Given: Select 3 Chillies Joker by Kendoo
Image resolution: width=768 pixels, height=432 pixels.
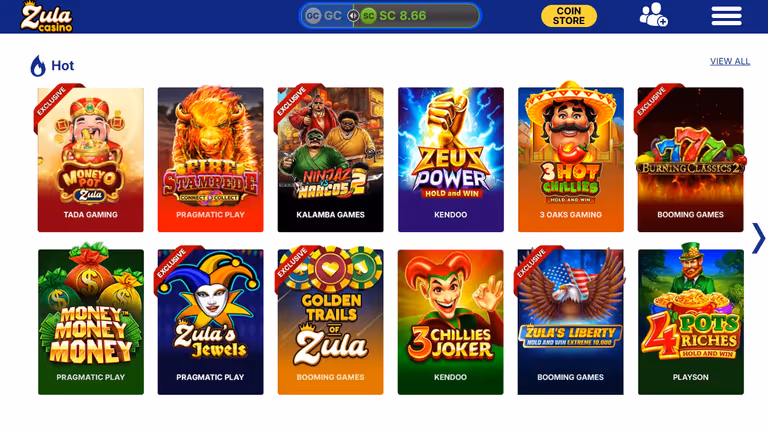Looking at the screenshot, I should click(x=451, y=322).
